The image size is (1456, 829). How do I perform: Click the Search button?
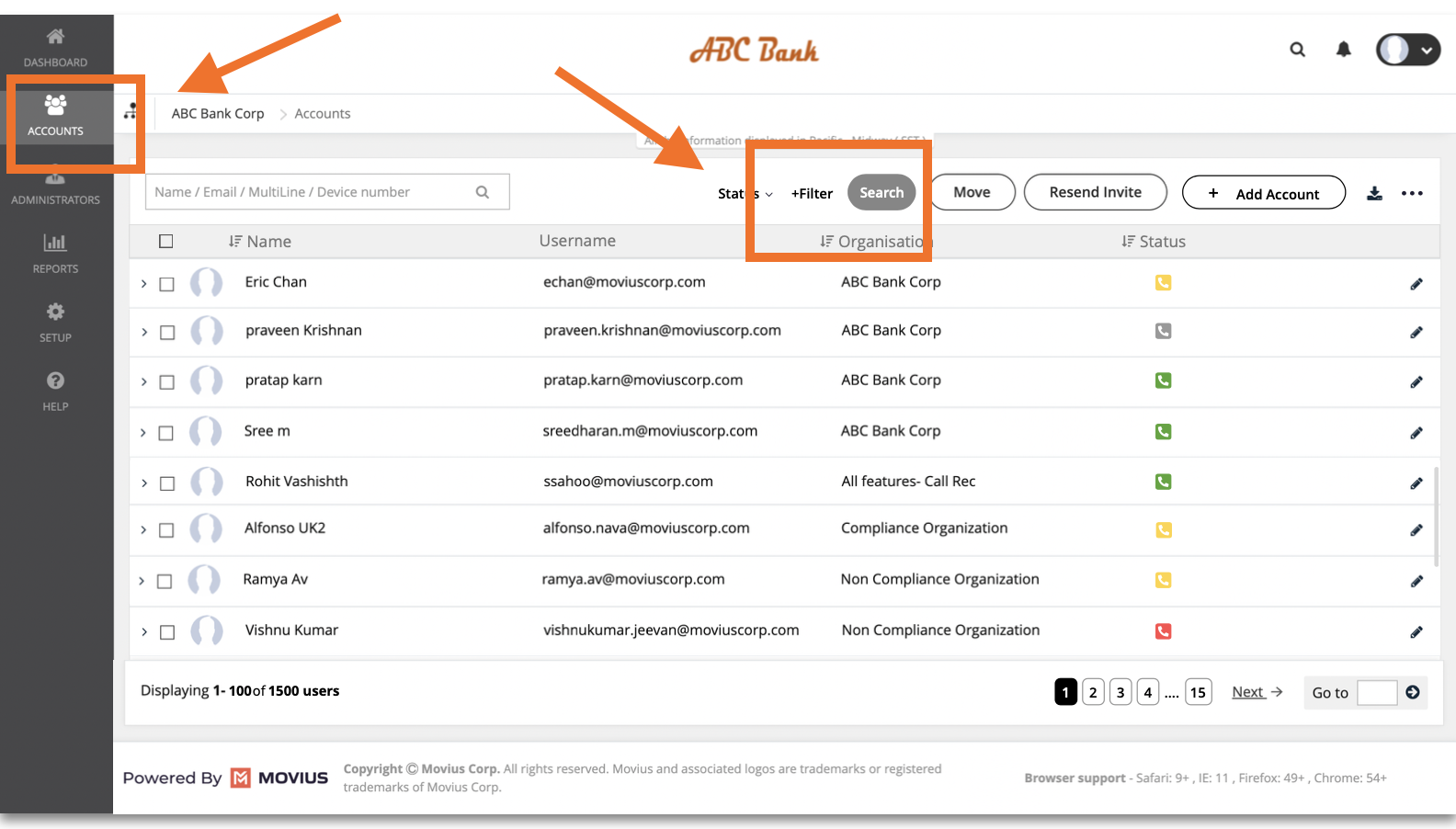[x=882, y=193]
